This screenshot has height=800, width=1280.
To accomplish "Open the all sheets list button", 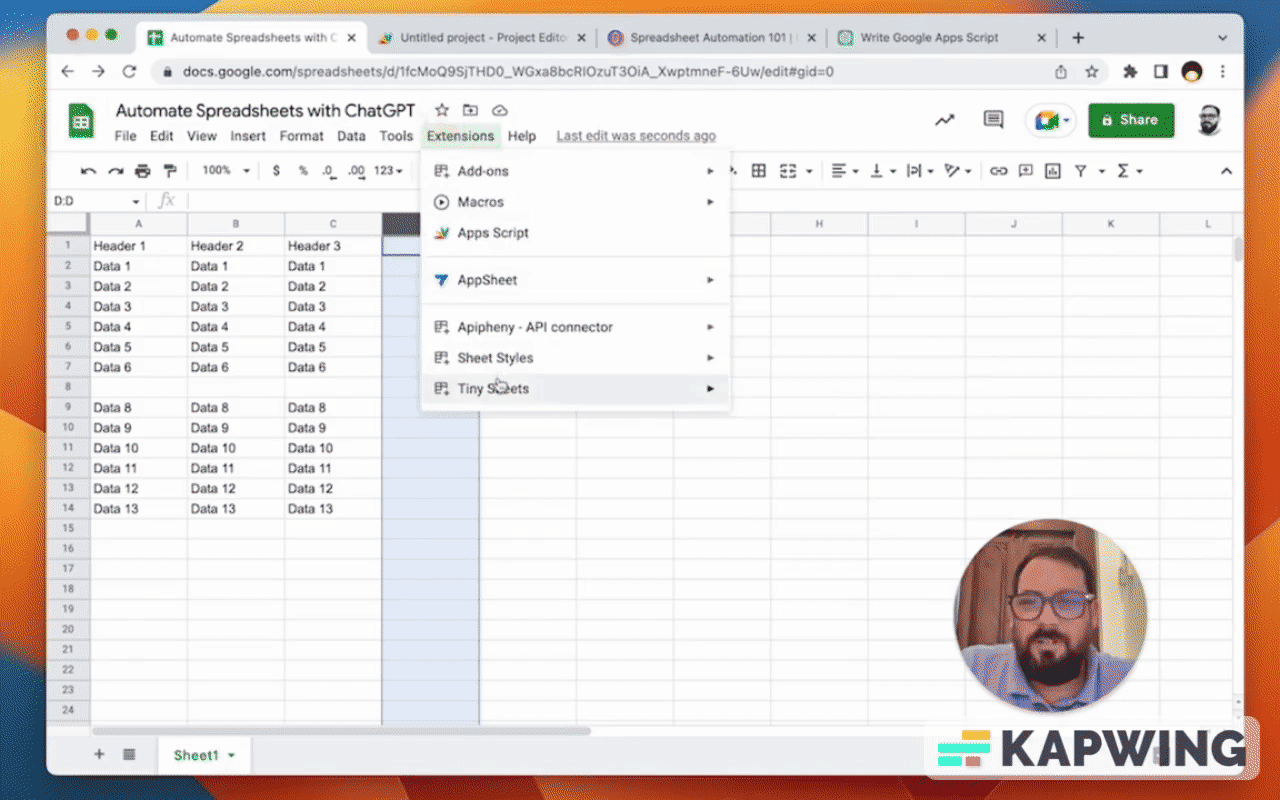I will pos(129,754).
